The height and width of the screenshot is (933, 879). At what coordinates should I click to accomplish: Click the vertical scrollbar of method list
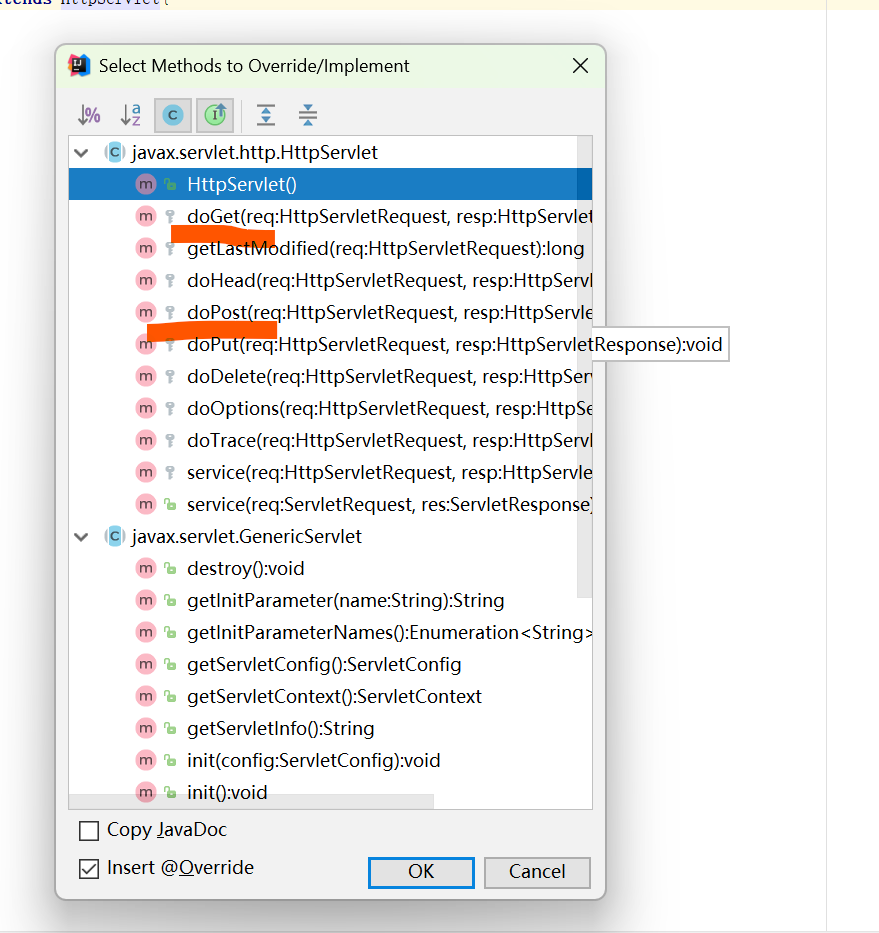point(584,367)
